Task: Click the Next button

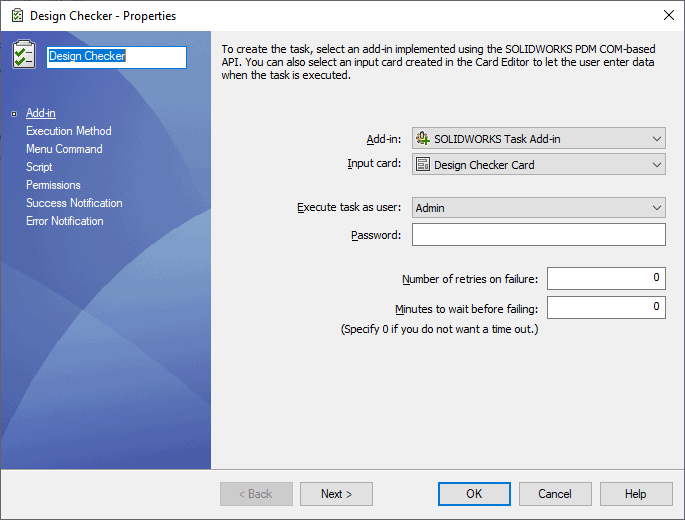Action: [336, 494]
